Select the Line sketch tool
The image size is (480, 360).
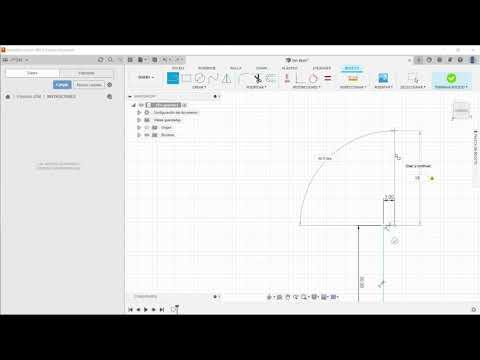coord(173,78)
